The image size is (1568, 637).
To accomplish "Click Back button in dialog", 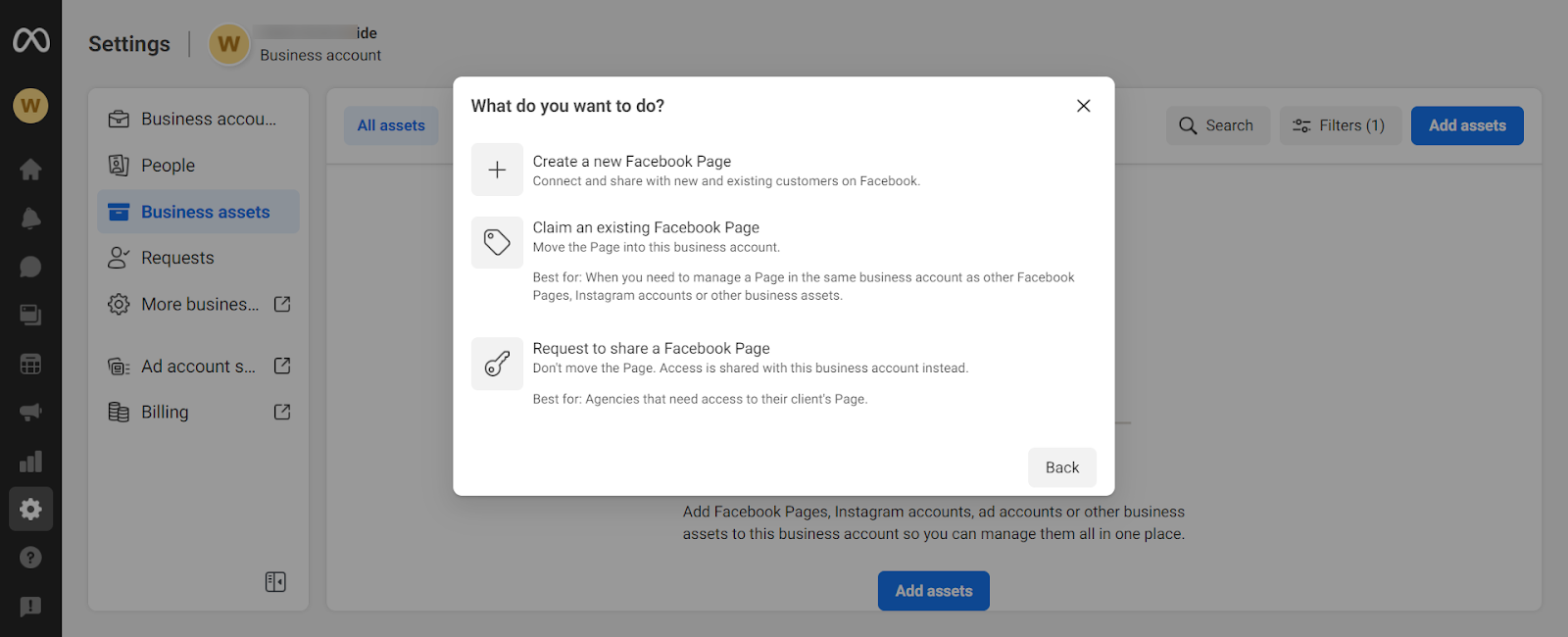I will [x=1061, y=467].
